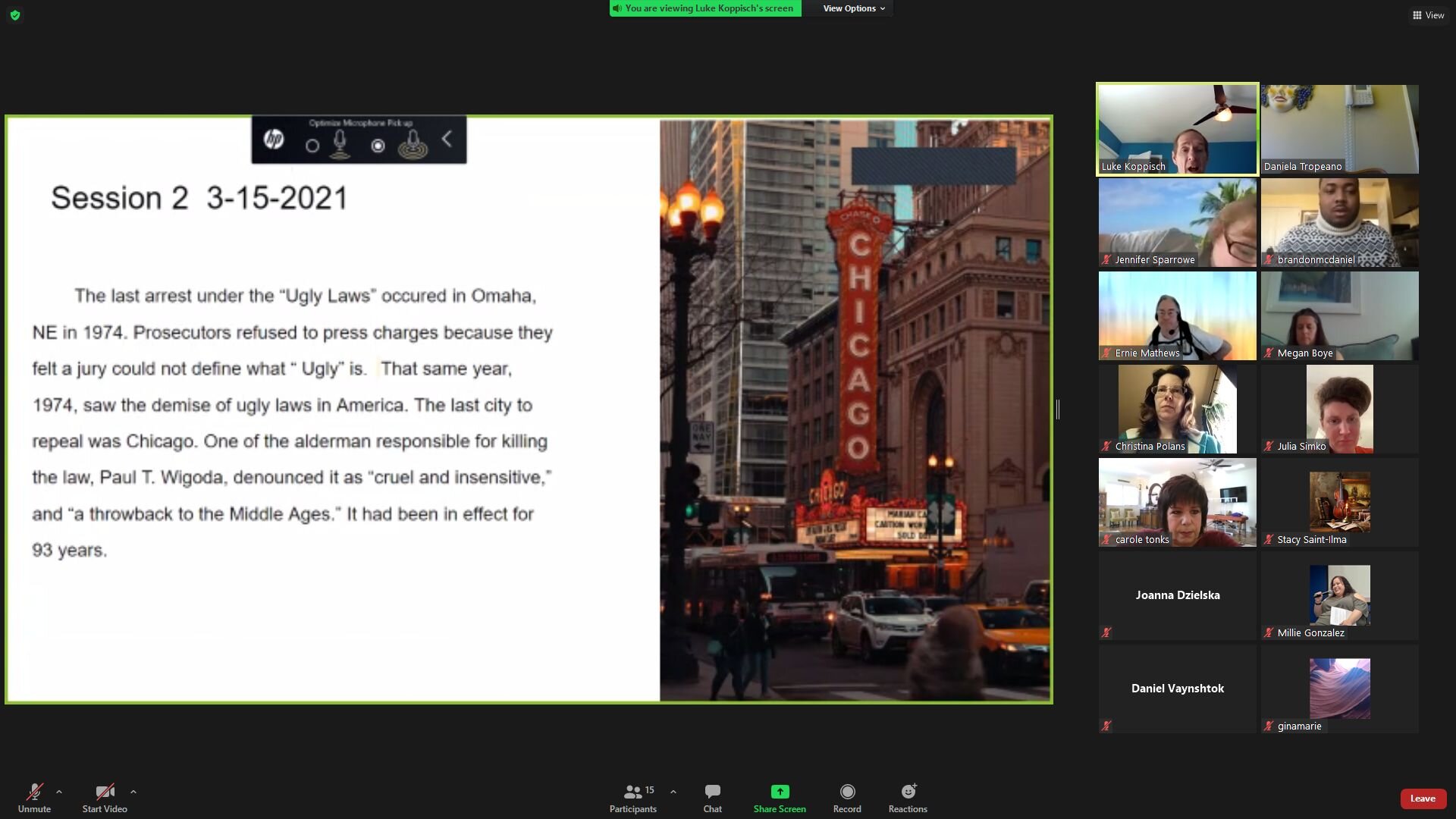The height and width of the screenshot is (819, 1456).
Task: Select brandonmcdaniel video thumbnail
Action: point(1340,222)
